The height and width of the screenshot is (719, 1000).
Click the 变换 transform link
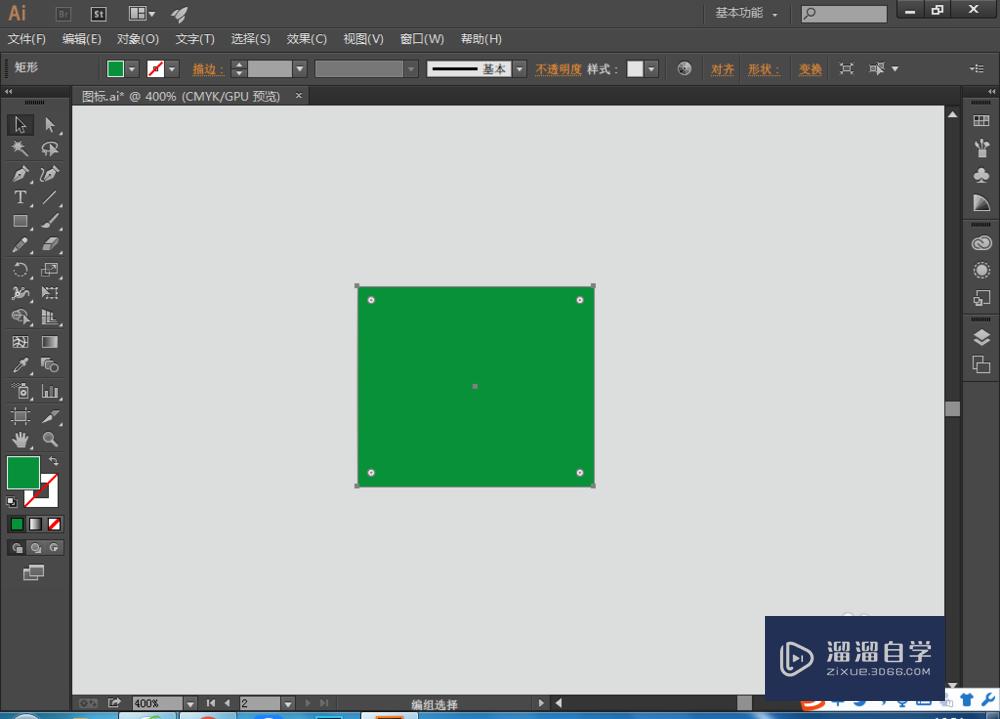click(x=810, y=69)
